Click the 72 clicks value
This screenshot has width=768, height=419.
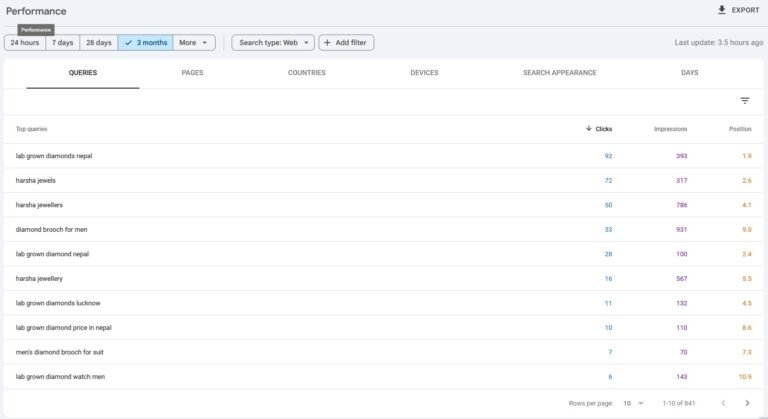click(608, 180)
